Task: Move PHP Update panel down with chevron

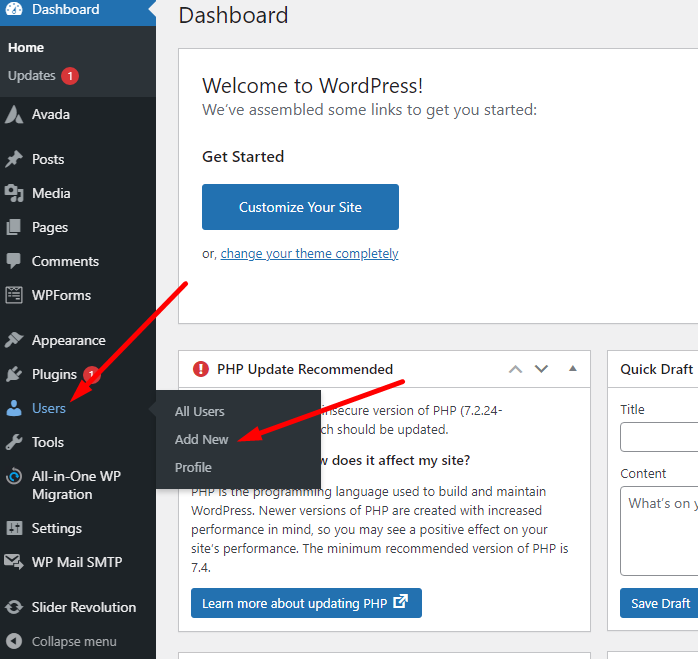Action: click(x=541, y=369)
